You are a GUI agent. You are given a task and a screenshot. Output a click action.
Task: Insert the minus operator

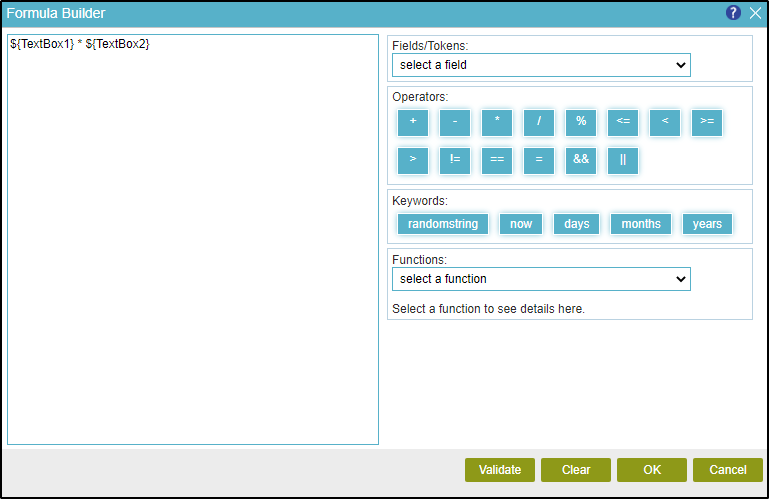click(x=455, y=122)
